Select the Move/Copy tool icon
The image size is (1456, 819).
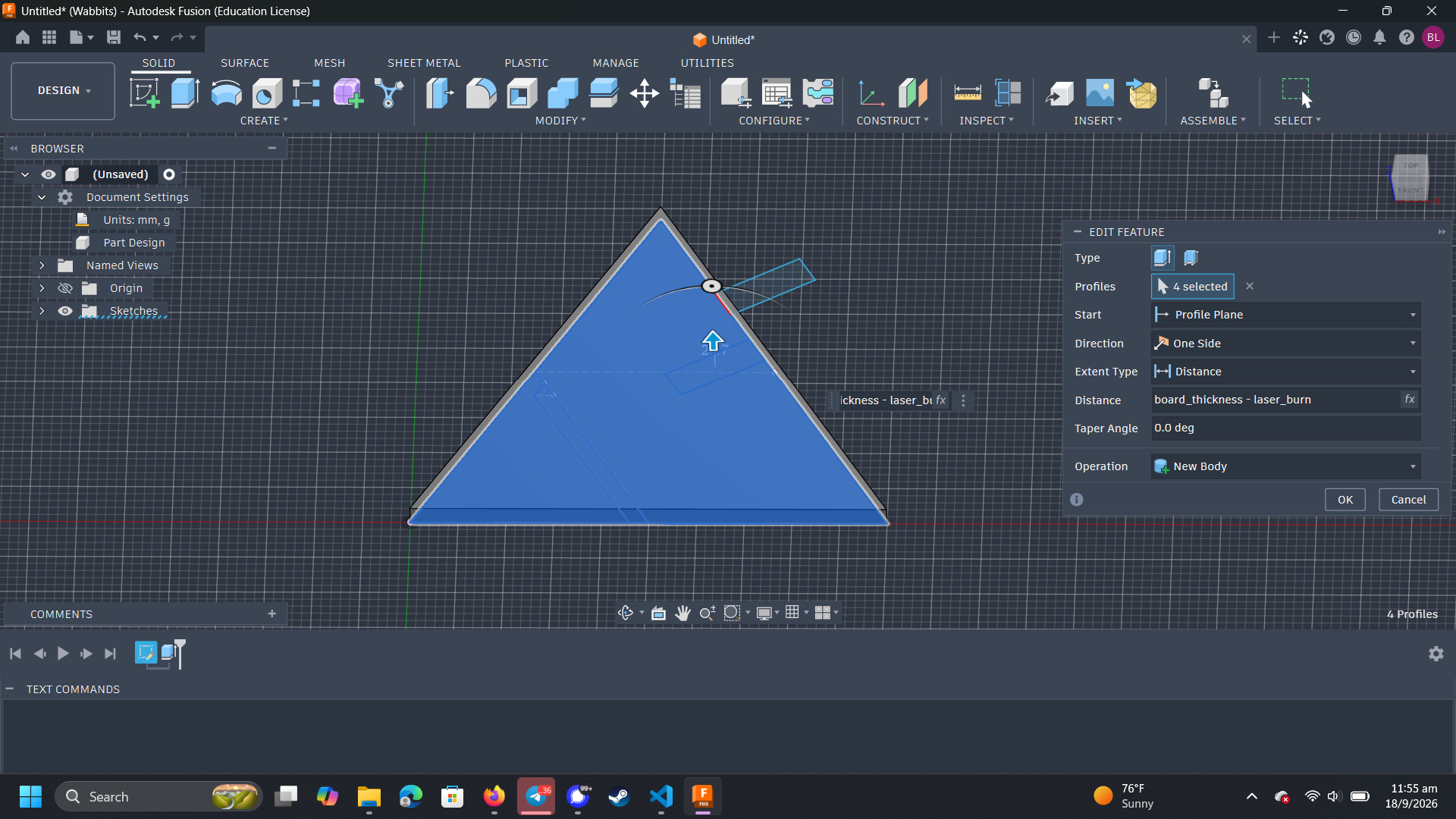[x=645, y=93]
